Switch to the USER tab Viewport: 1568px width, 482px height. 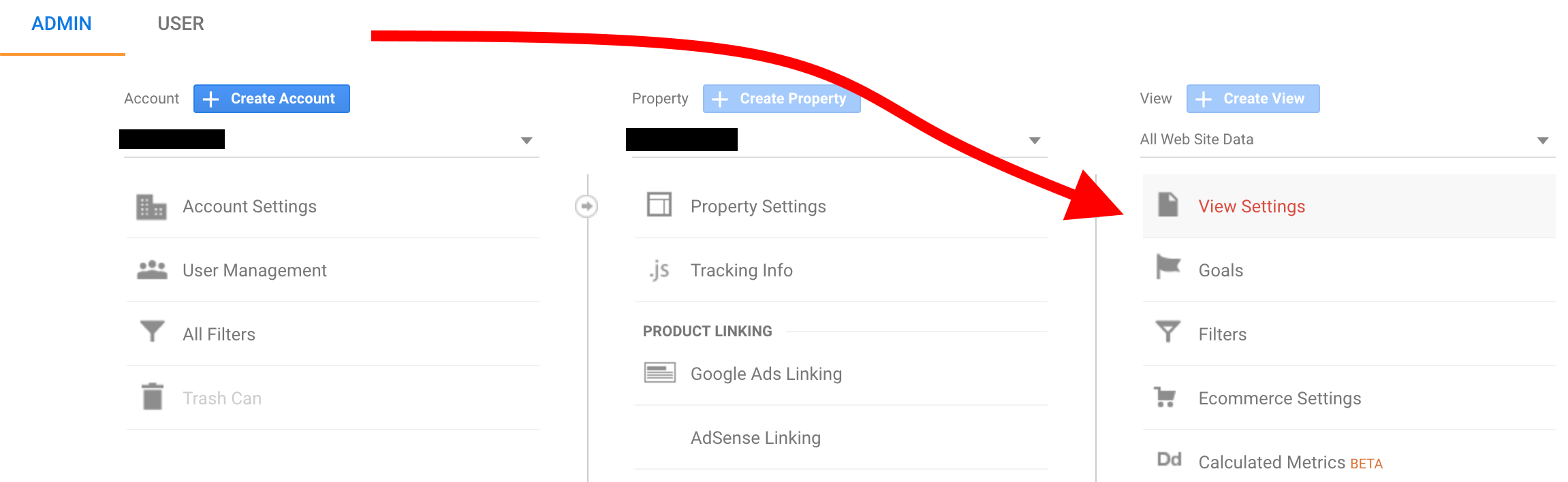181,24
